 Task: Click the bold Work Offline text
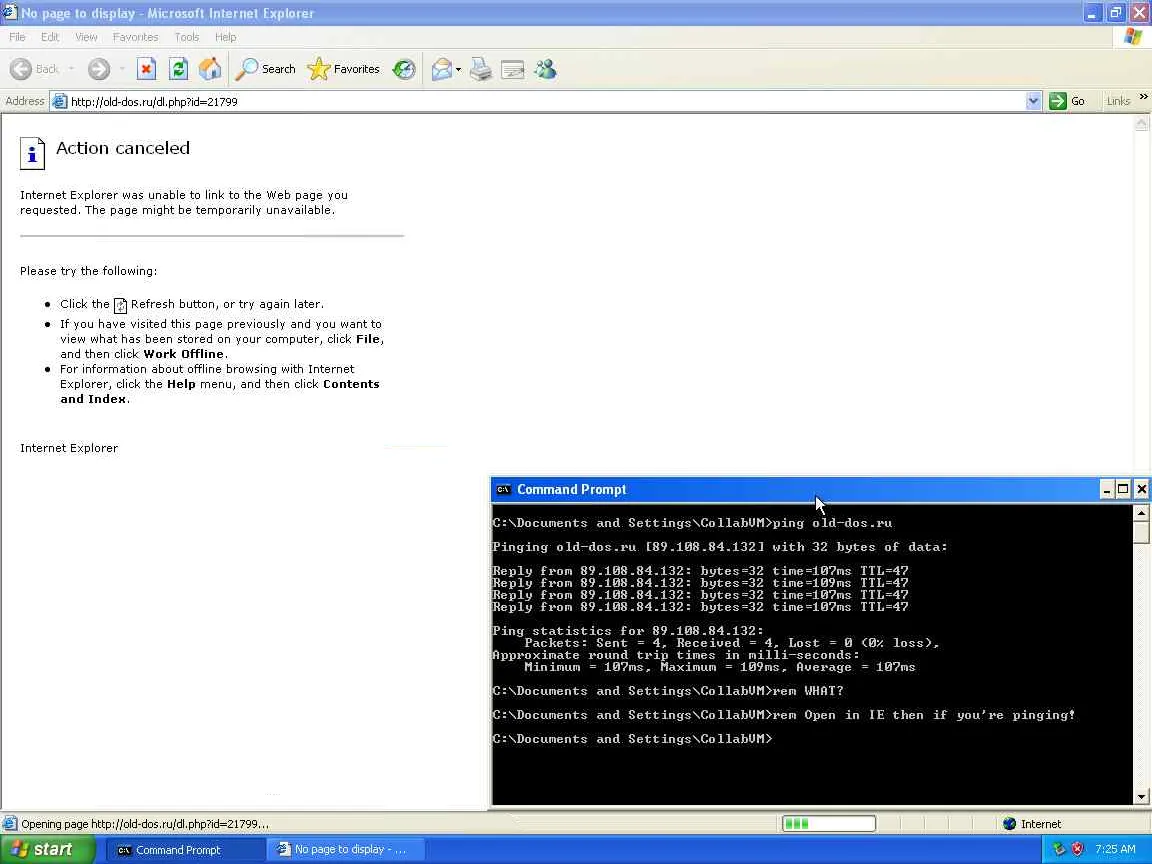click(x=184, y=354)
